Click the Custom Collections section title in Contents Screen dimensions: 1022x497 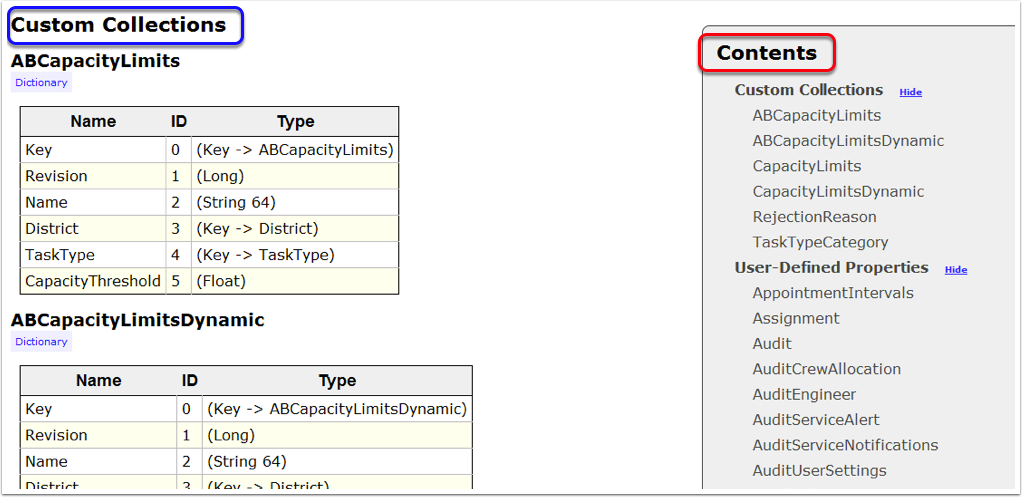pos(808,90)
